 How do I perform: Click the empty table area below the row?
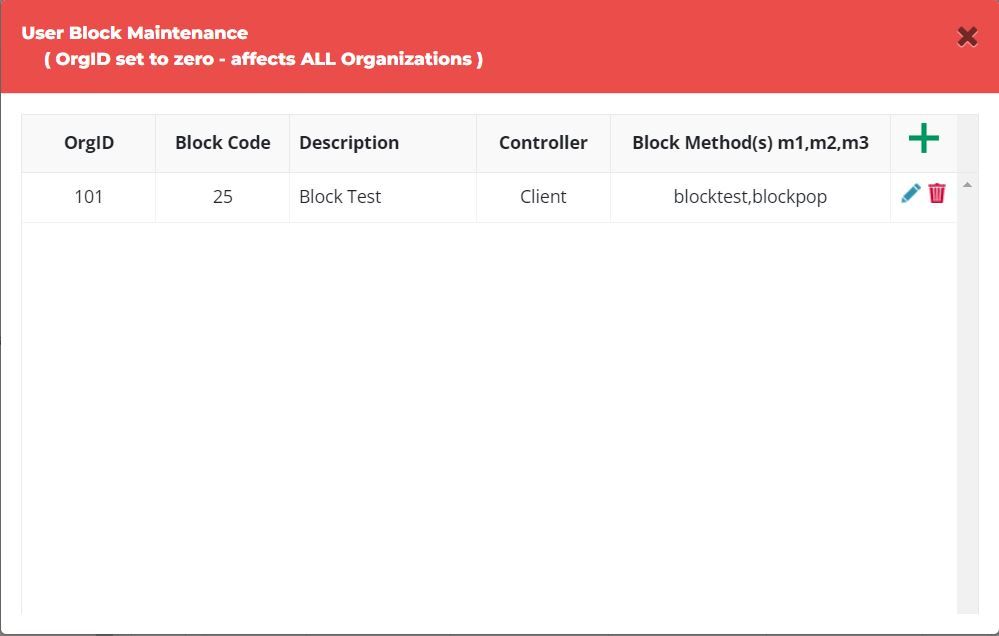(x=489, y=418)
